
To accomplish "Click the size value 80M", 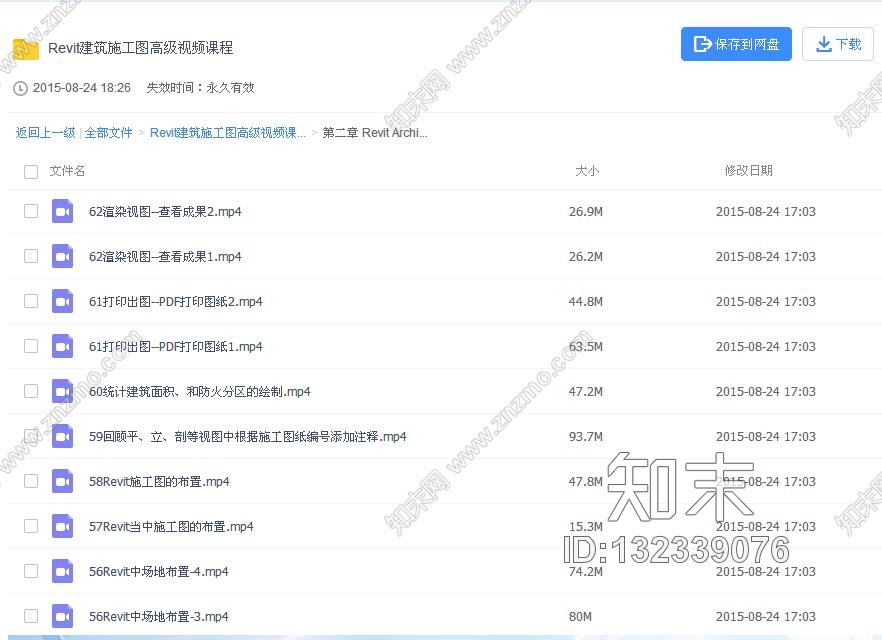I will [580, 616].
